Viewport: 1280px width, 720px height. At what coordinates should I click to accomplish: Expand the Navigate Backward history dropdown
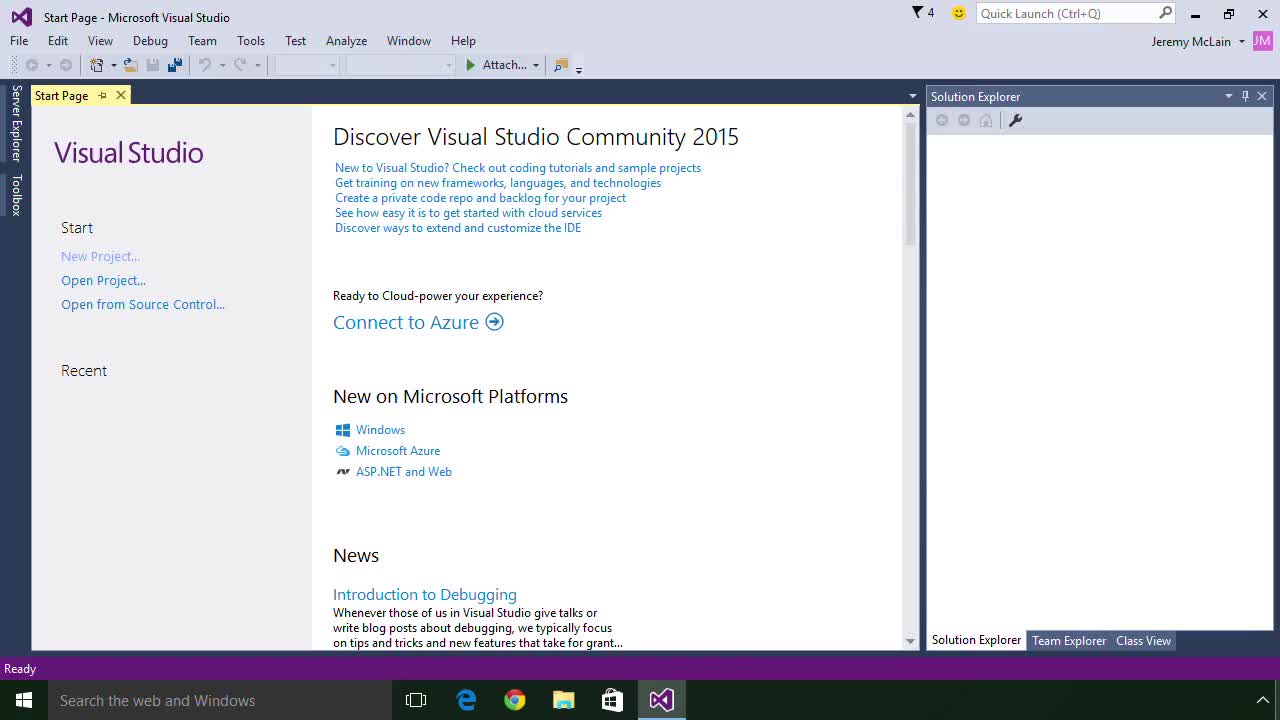click(48, 65)
